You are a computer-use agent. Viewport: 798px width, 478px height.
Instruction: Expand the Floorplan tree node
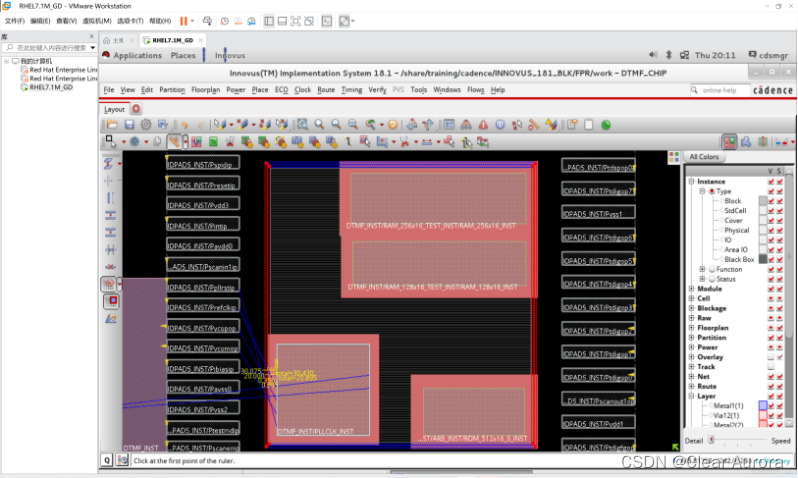click(x=692, y=328)
